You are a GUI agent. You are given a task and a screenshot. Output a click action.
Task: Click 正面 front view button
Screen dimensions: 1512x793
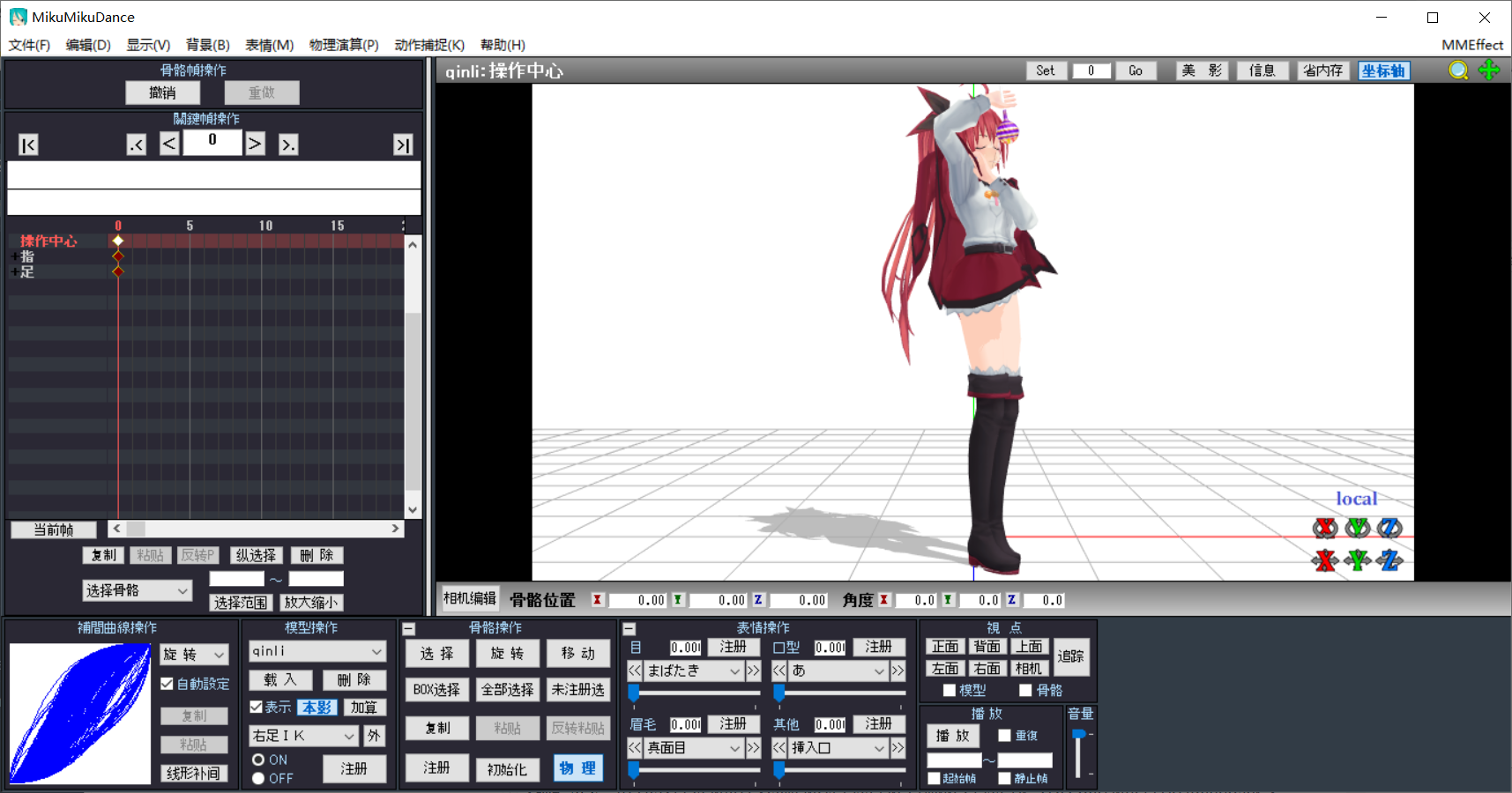point(945,647)
